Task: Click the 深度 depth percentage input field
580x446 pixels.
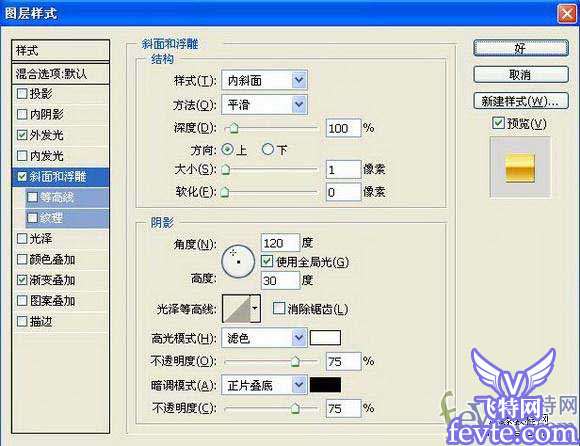Action: (x=343, y=128)
